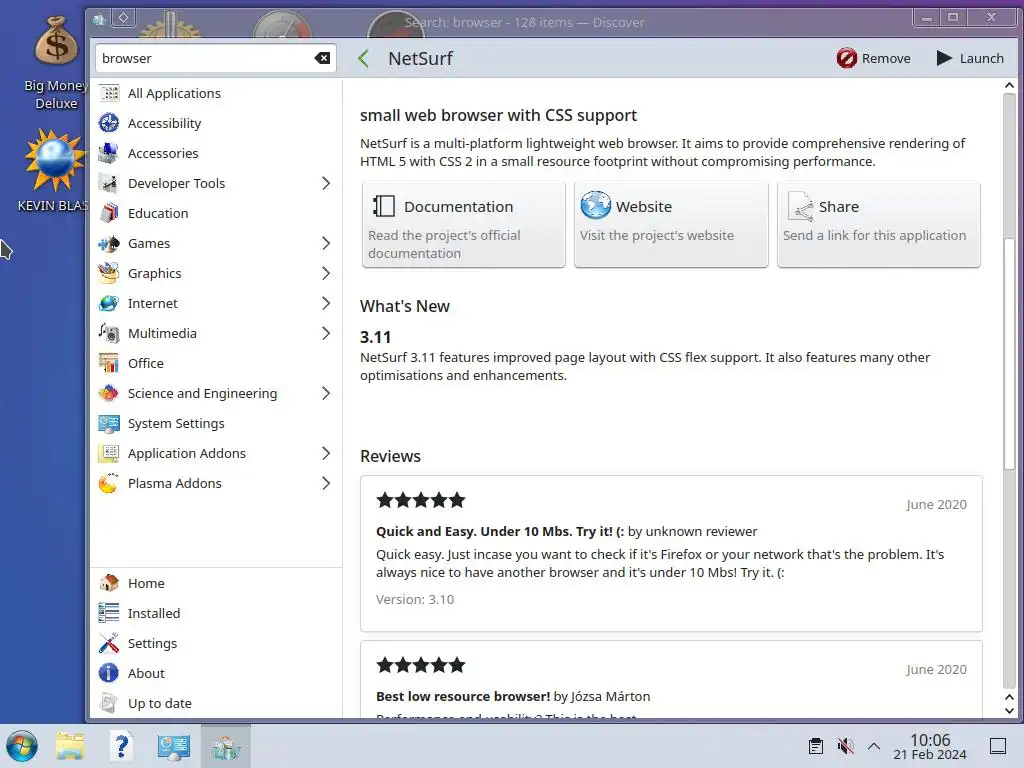Click the show desktop button
Image resolution: width=1024 pixels, height=768 pixels.
[x=998, y=746]
